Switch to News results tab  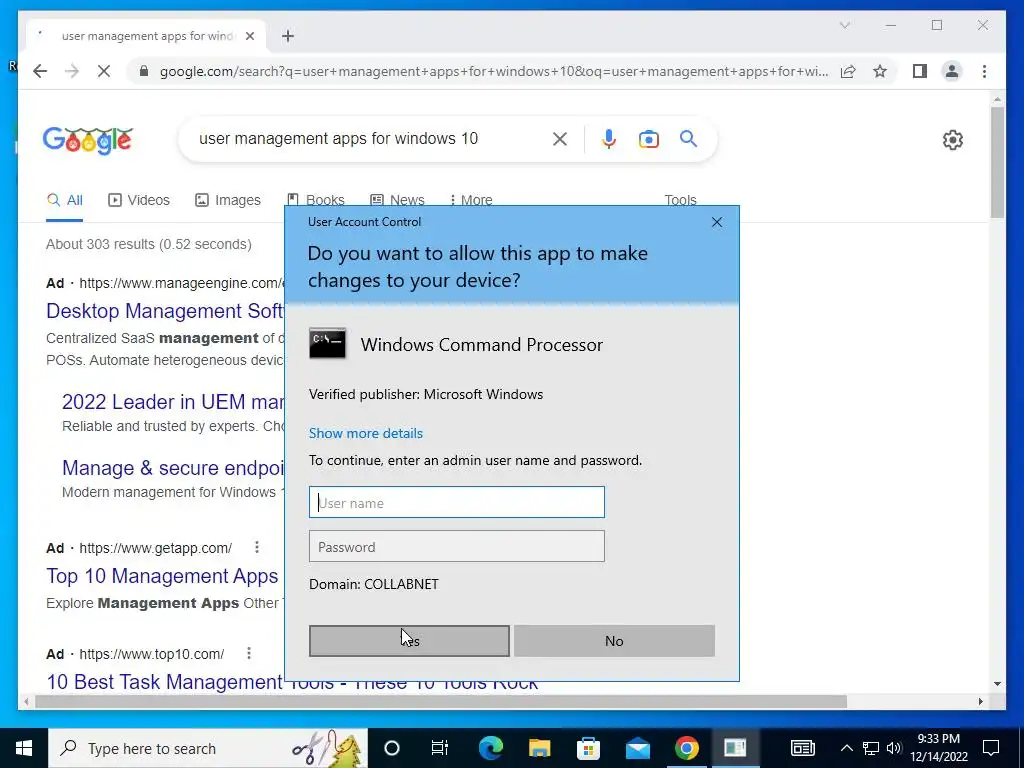pyautogui.click(x=397, y=200)
